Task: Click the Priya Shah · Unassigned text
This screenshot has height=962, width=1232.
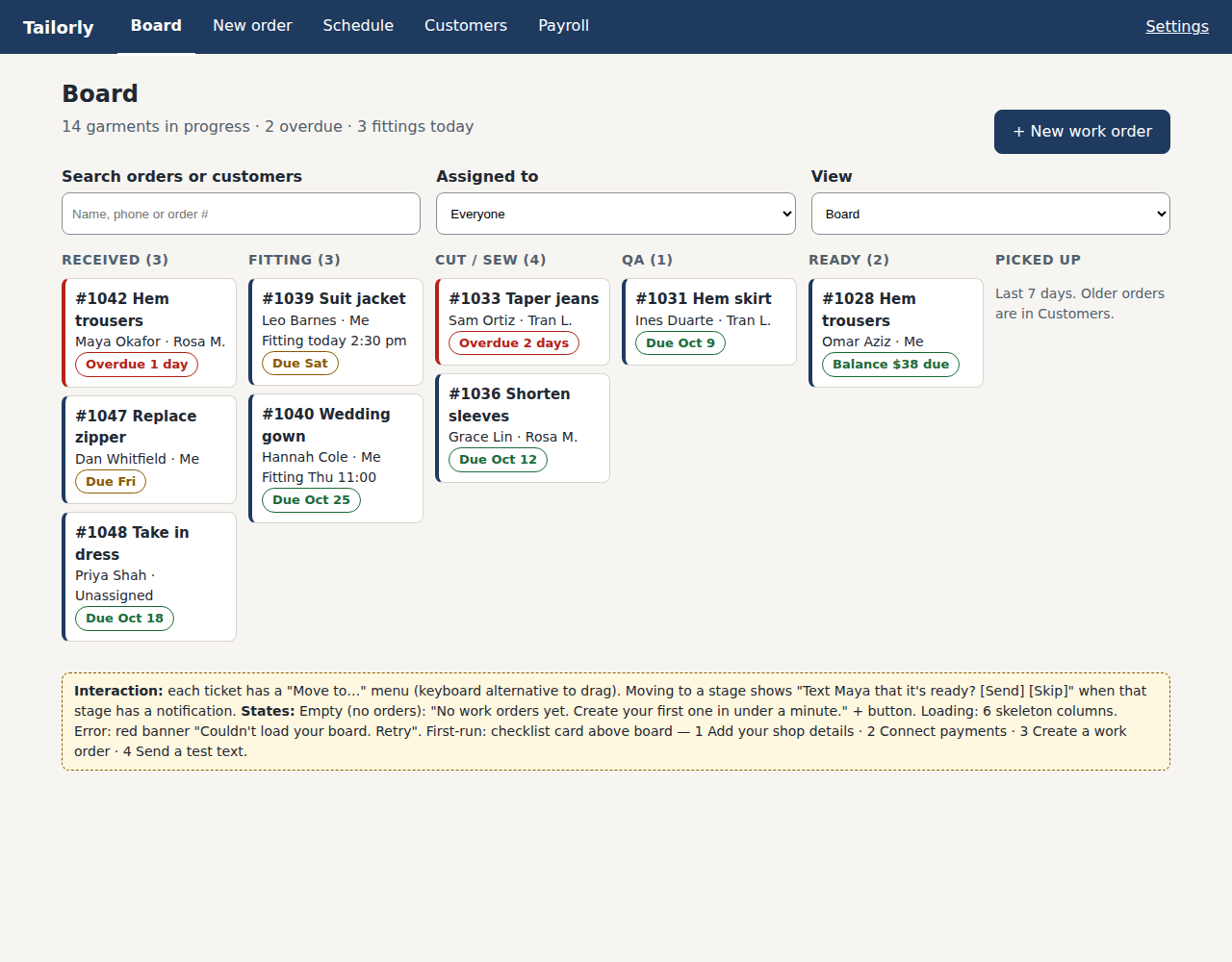Action: point(115,585)
